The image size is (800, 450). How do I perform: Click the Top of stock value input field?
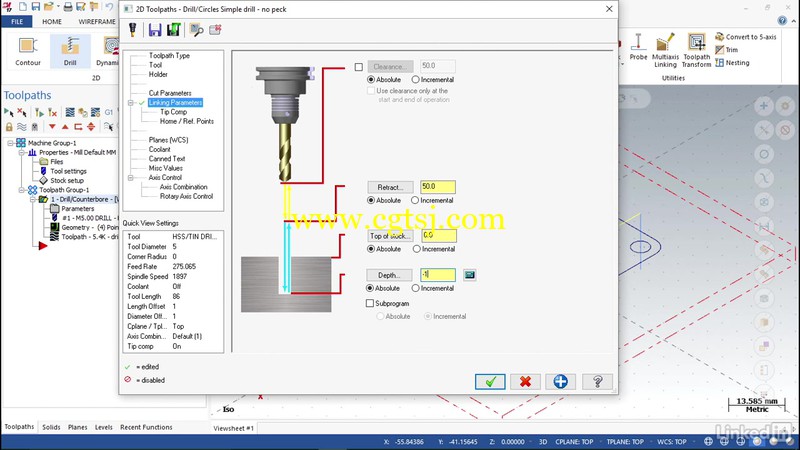(439, 235)
